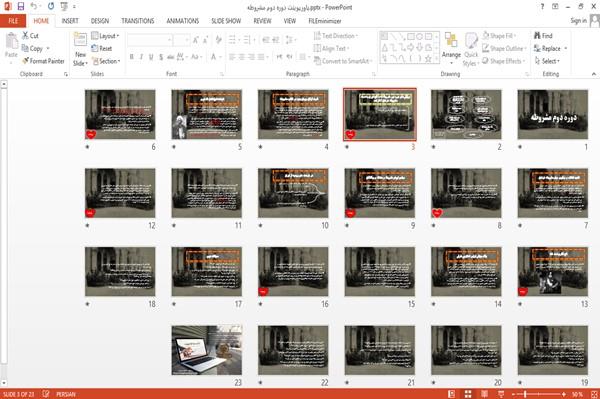Click the Save icon in quick access toolbar

tap(21, 6)
